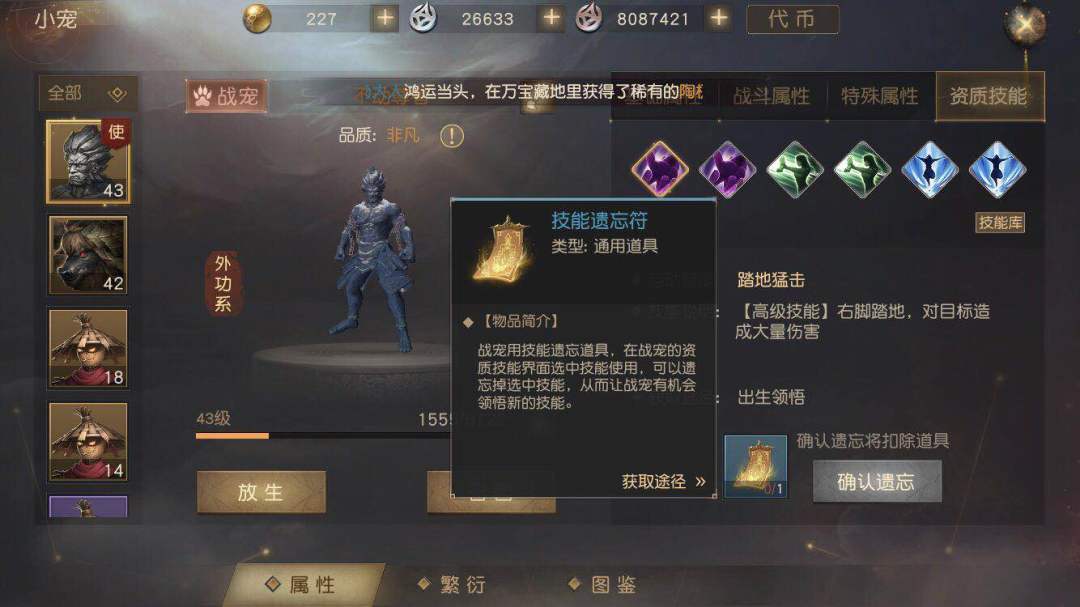The image size is (1080, 607).
Task: Select the last blue skill icon
Action: pos(997,169)
